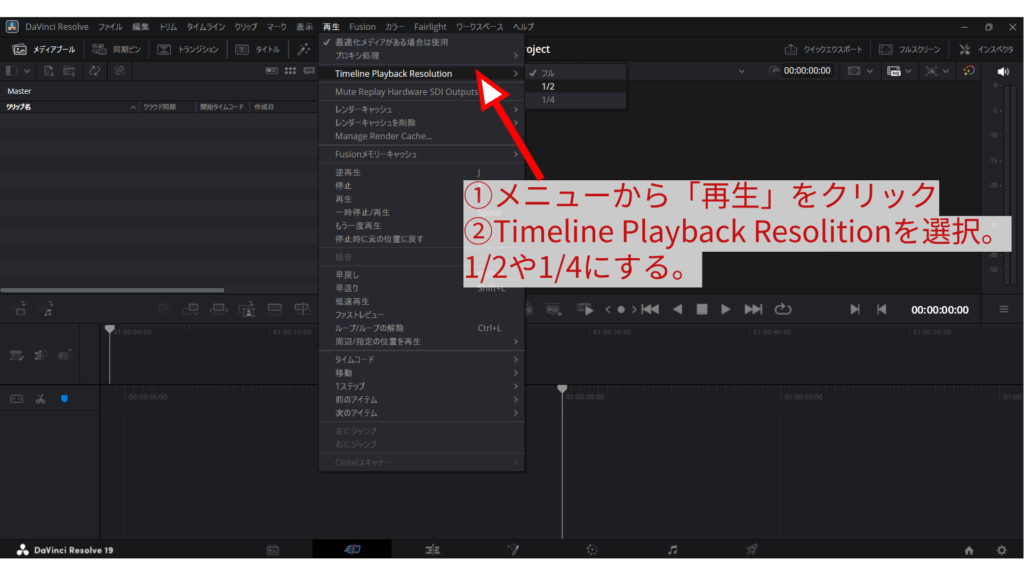Open Project Settings gear icon

1002,551
